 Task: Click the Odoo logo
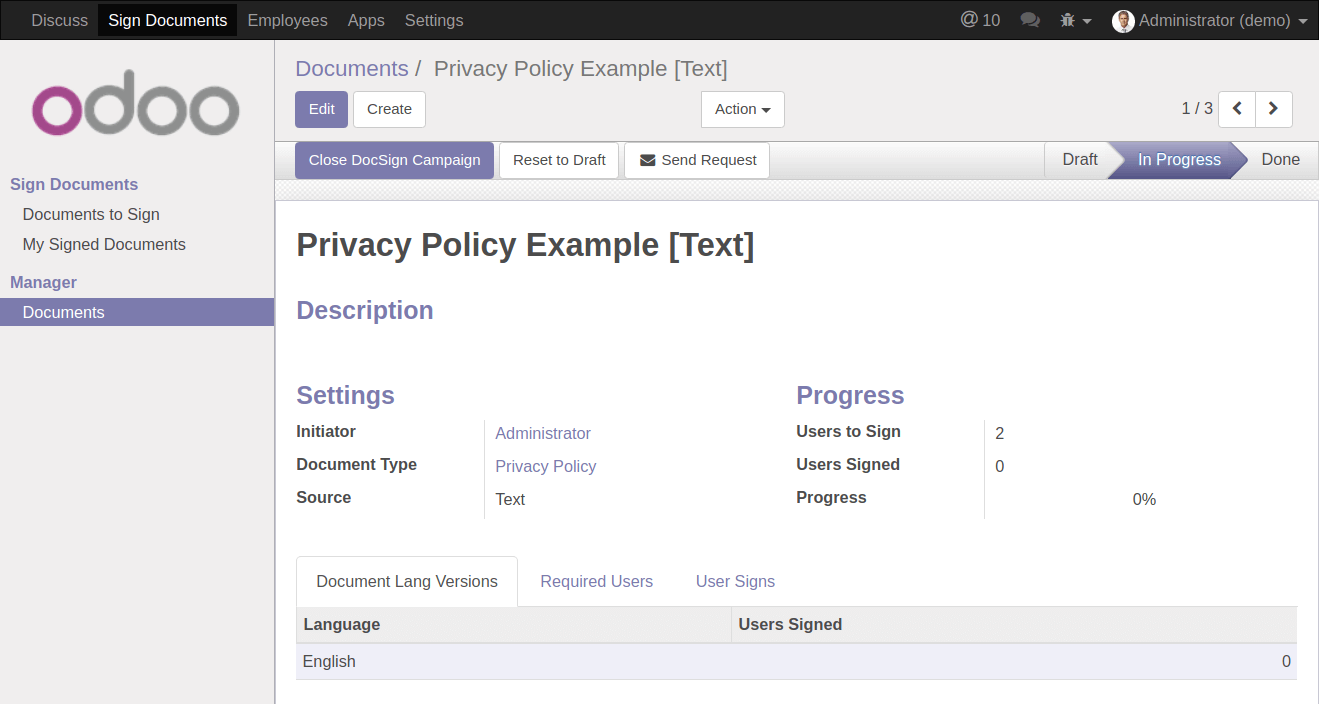tap(136, 103)
